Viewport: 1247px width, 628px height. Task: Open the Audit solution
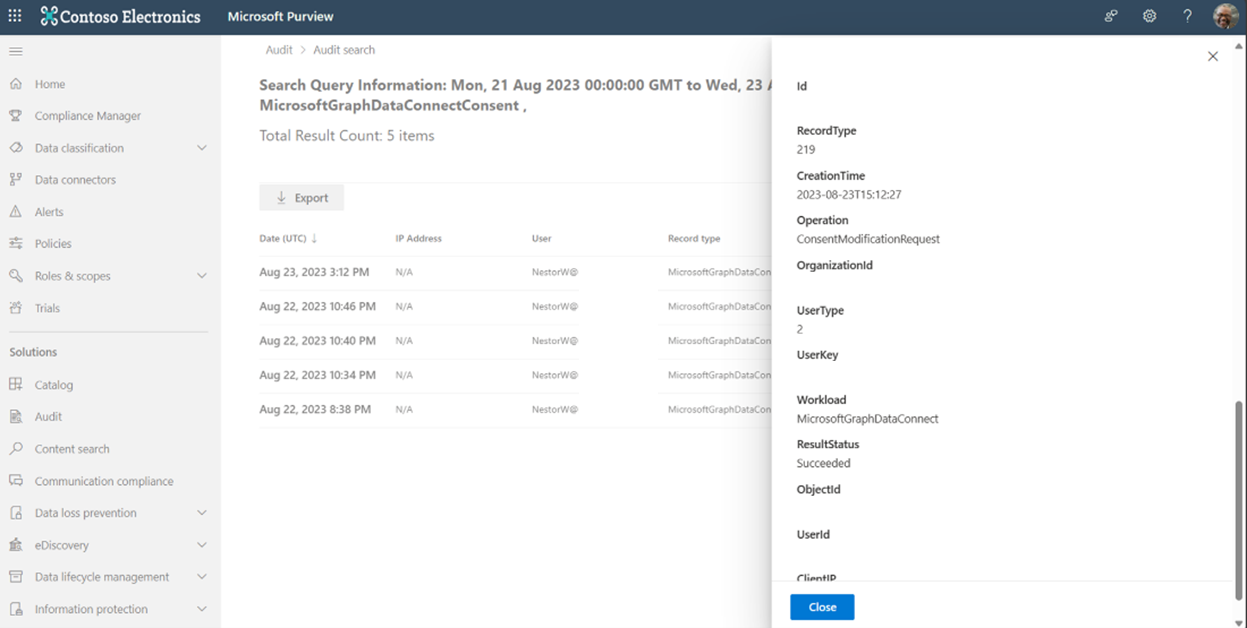(48, 417)
